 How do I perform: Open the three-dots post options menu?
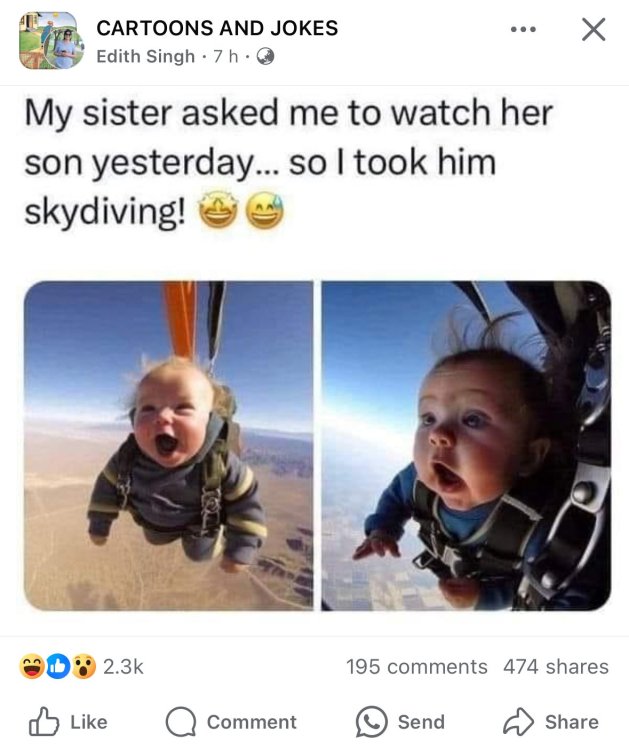coord(523,30)
